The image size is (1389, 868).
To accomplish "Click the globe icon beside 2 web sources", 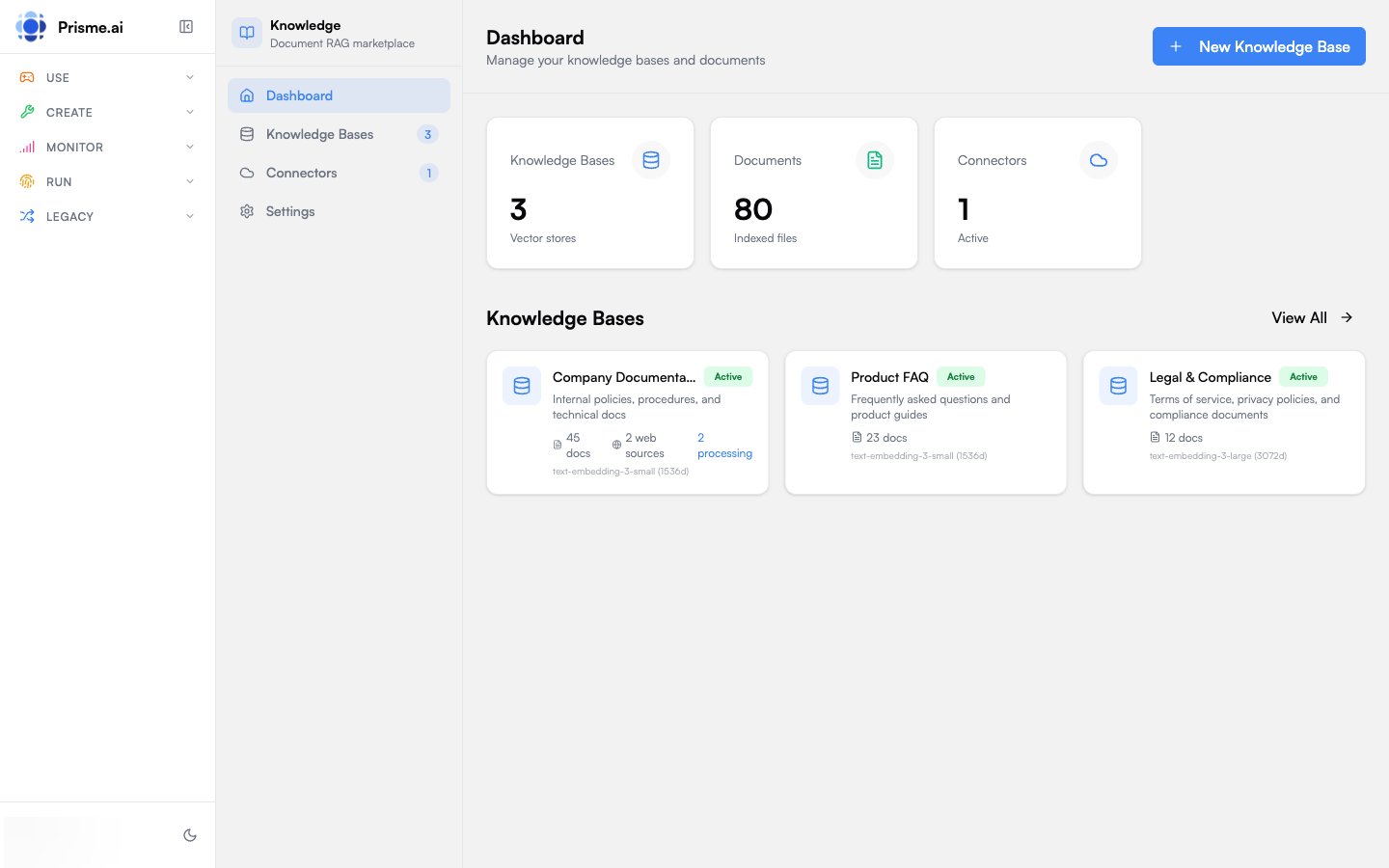I will (x=616, y=446).
